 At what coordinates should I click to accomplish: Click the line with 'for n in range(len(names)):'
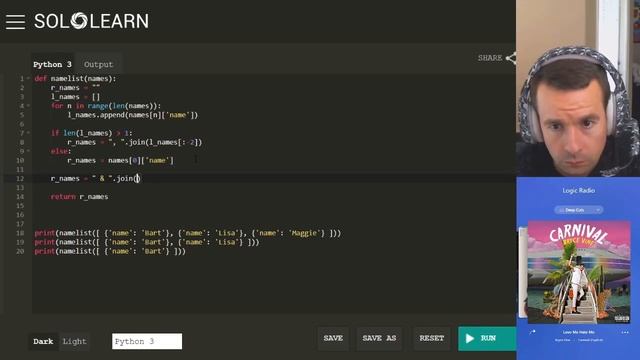[x=106, y=106]
